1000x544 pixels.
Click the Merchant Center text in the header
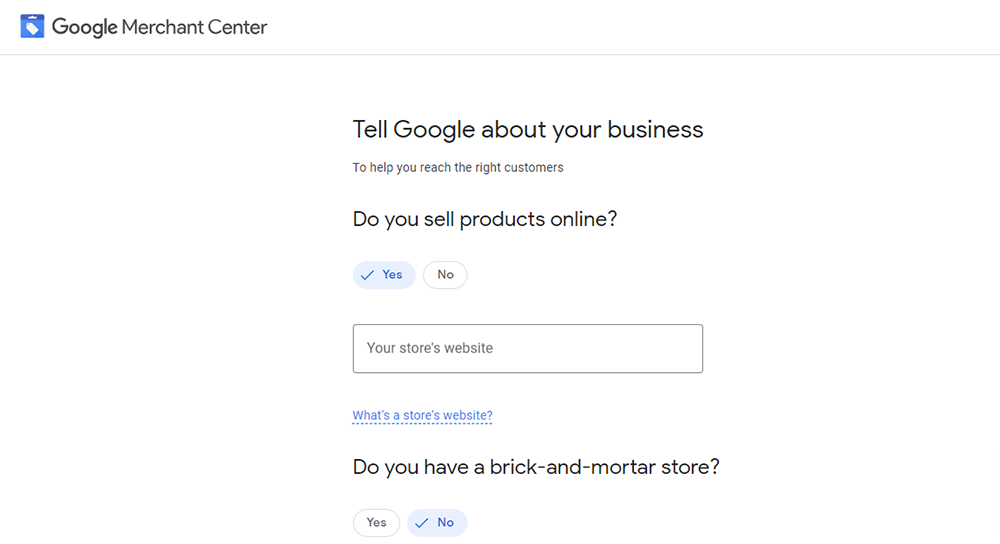(194, 27)
